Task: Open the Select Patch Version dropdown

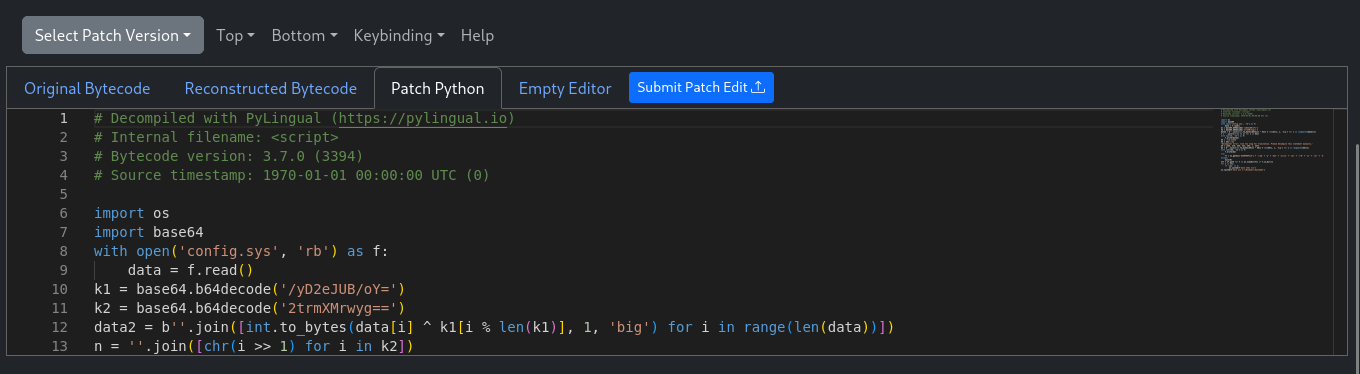Action: coord(113,35)
